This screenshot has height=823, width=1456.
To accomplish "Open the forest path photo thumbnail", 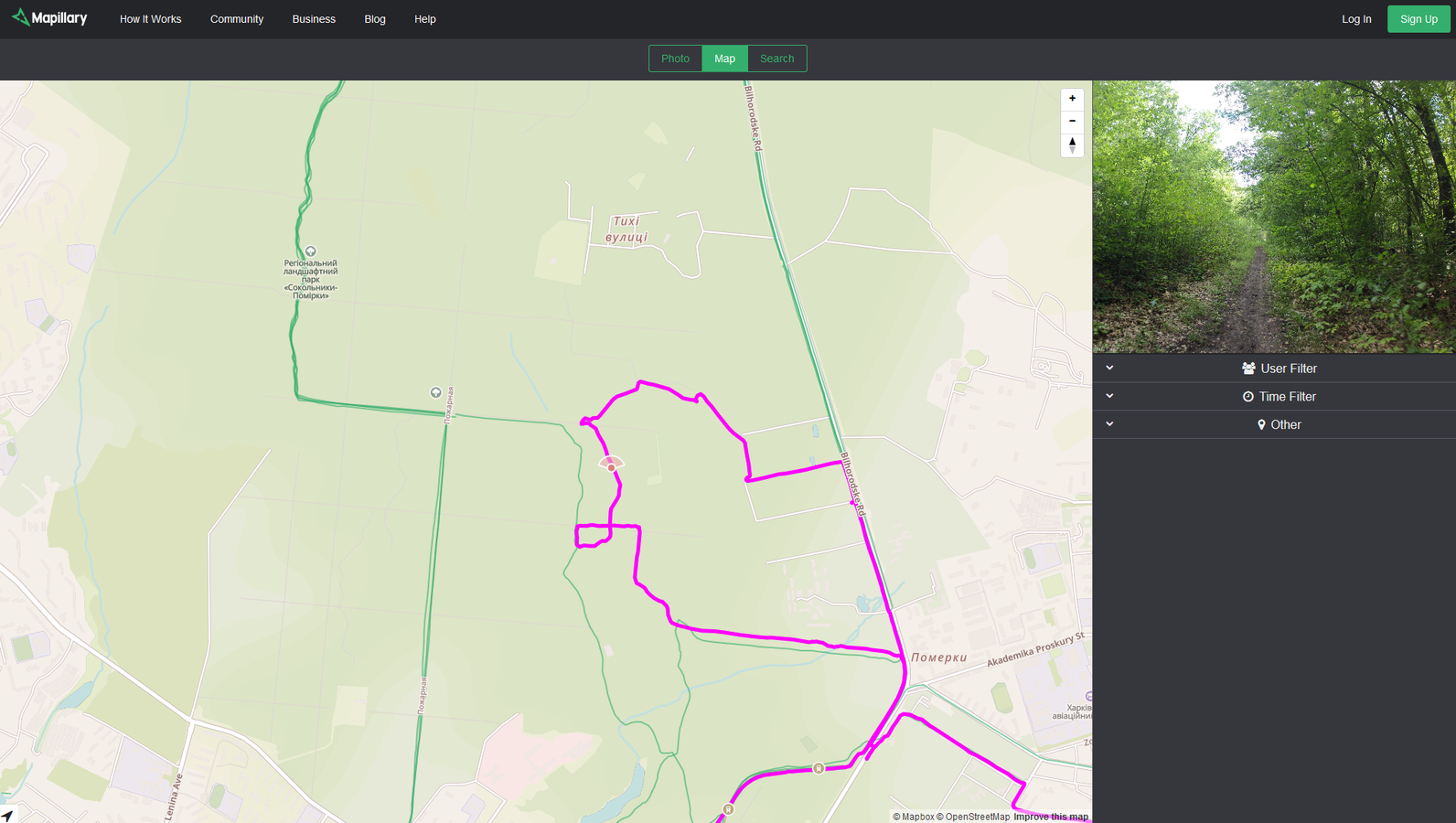I will click(1273, 217).
